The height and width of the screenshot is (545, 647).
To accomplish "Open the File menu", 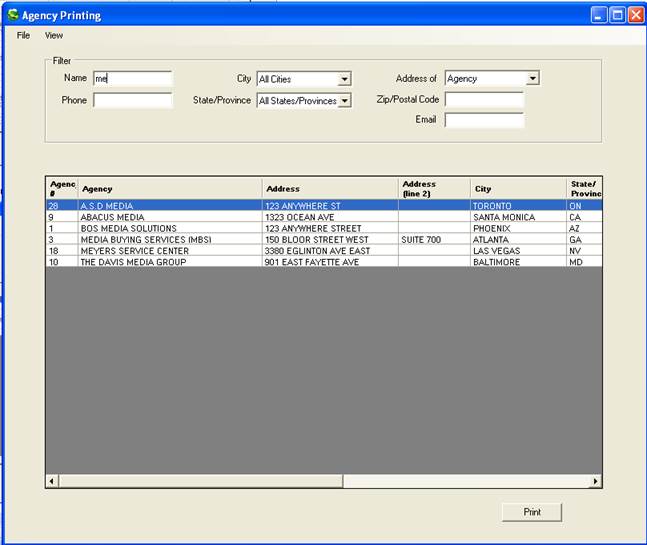I will point(23,35).
